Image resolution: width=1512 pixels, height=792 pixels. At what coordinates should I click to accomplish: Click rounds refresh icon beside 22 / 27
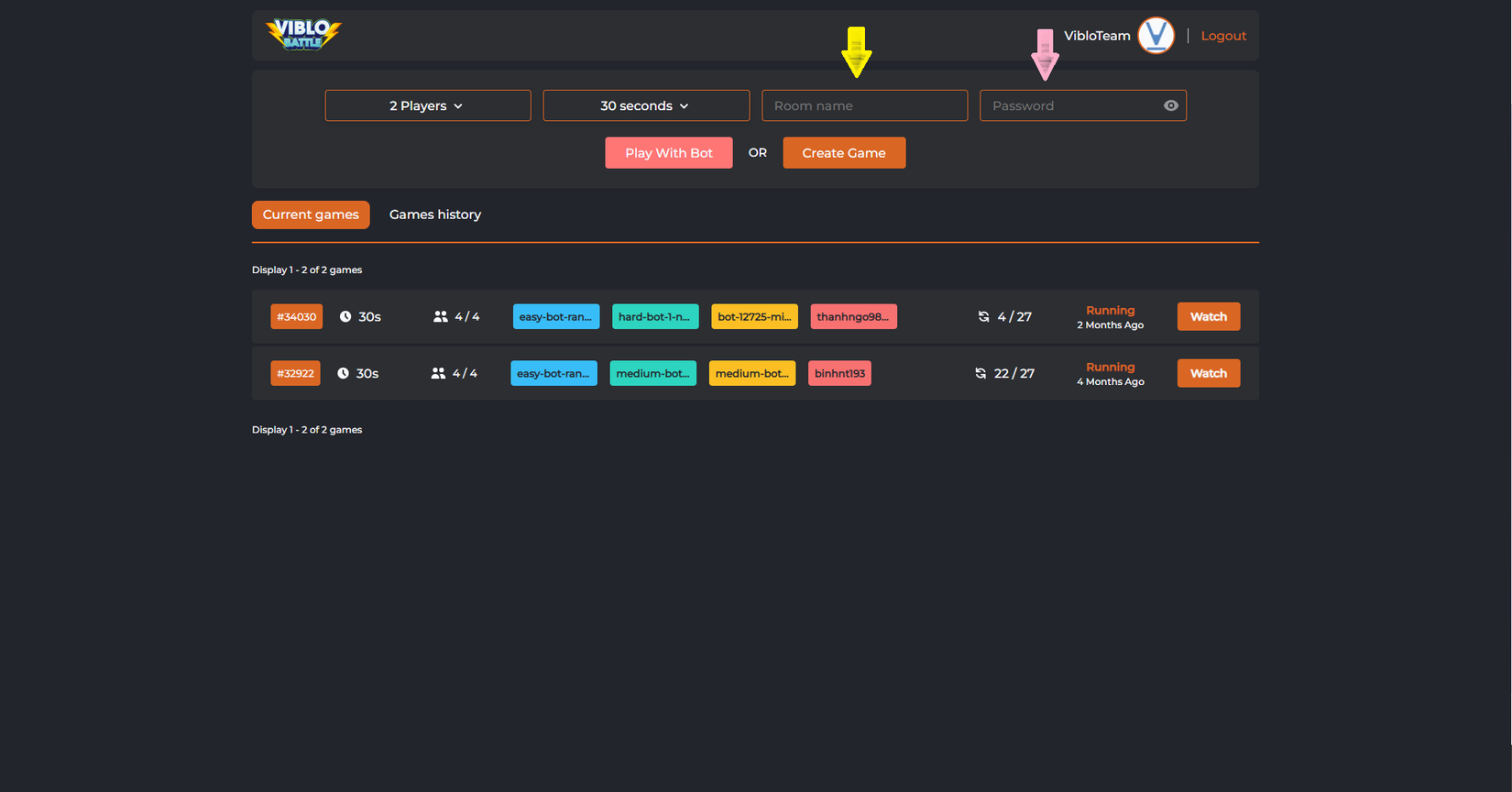[981, 373]
